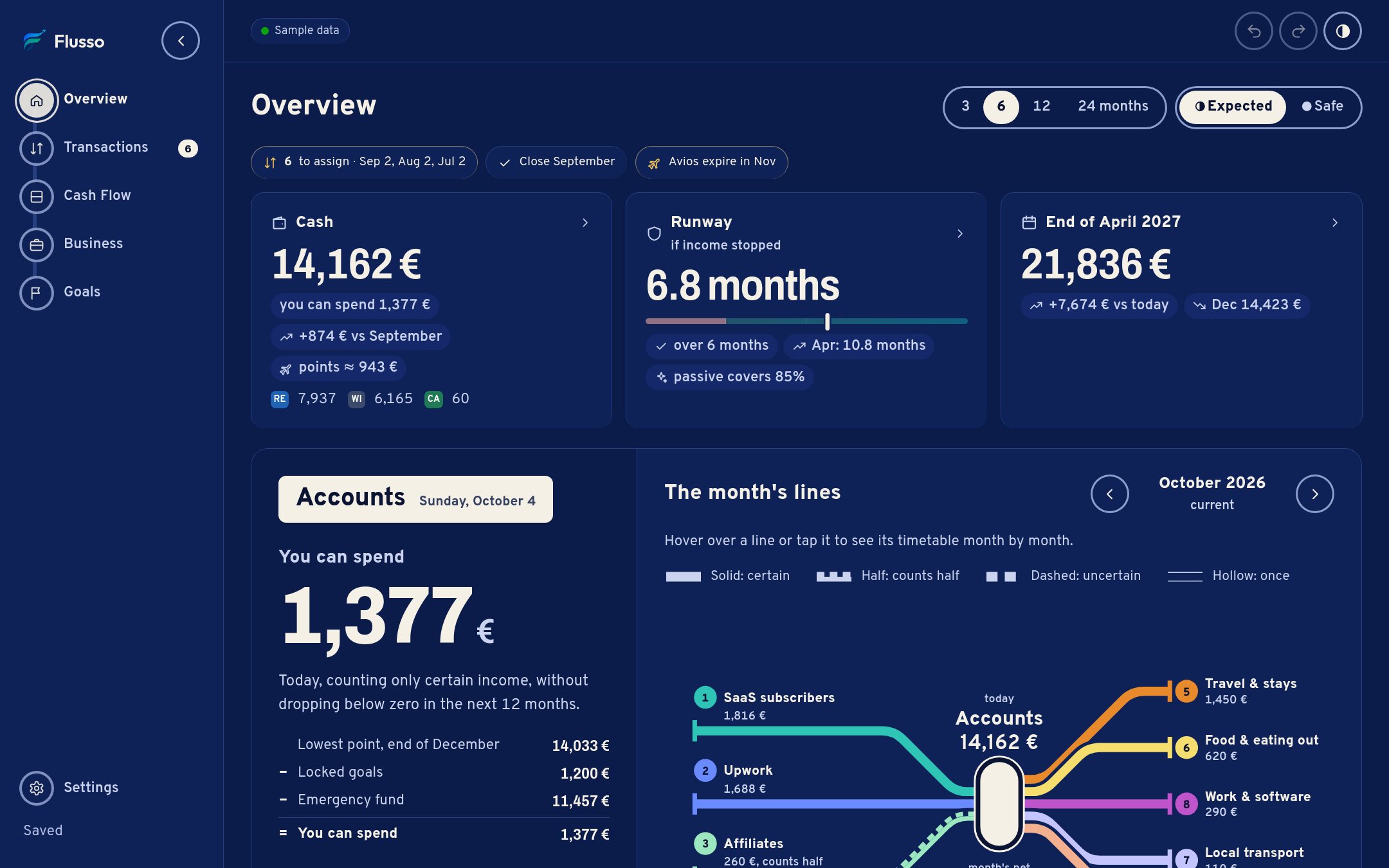Switch to Expected scenario
Image resolution: width=1389 pixels, height=868 pixels.
pyautogui.click(x=1233, y=107)
